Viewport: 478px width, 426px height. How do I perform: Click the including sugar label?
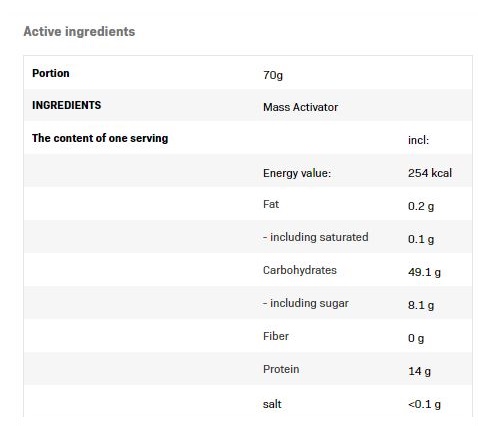(x=306, y=303)
